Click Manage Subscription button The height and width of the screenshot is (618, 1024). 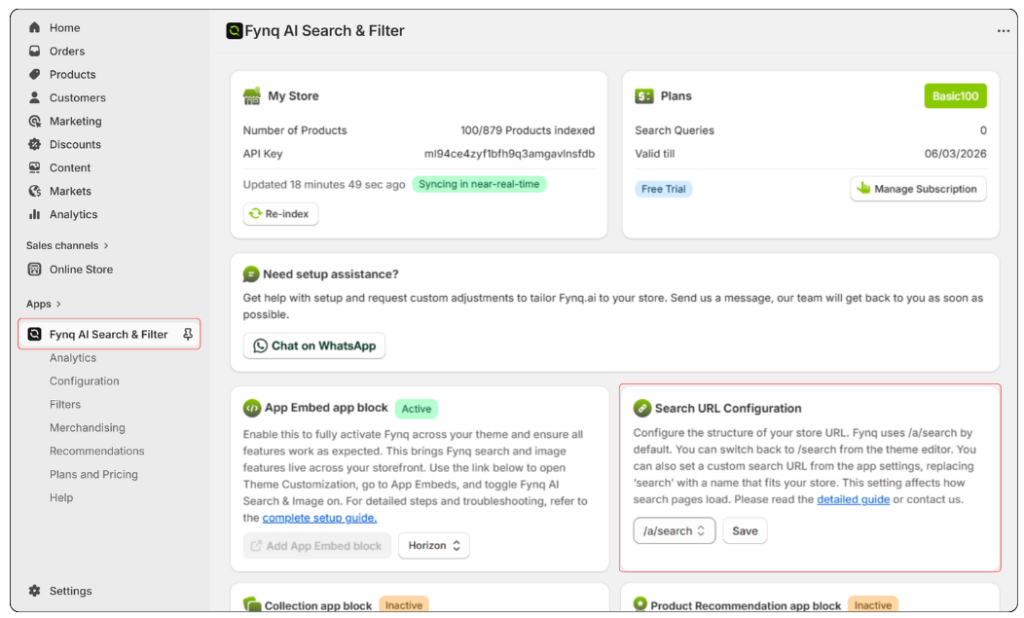tap(918, 189)
